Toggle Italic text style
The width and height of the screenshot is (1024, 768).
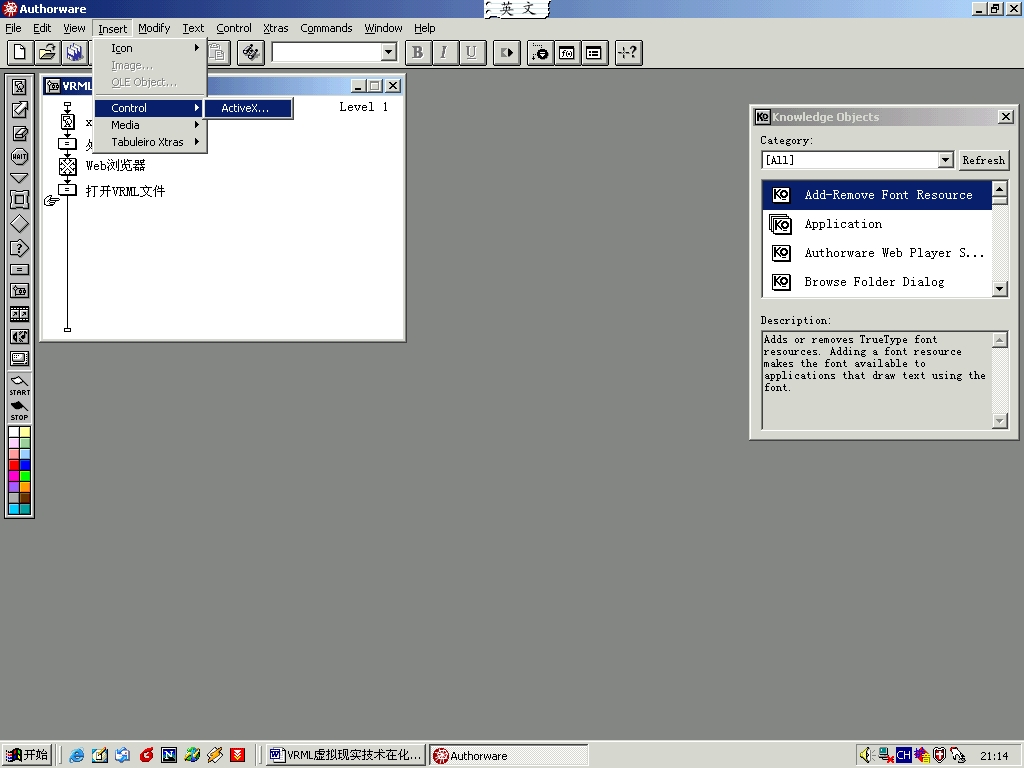(444, 53)
